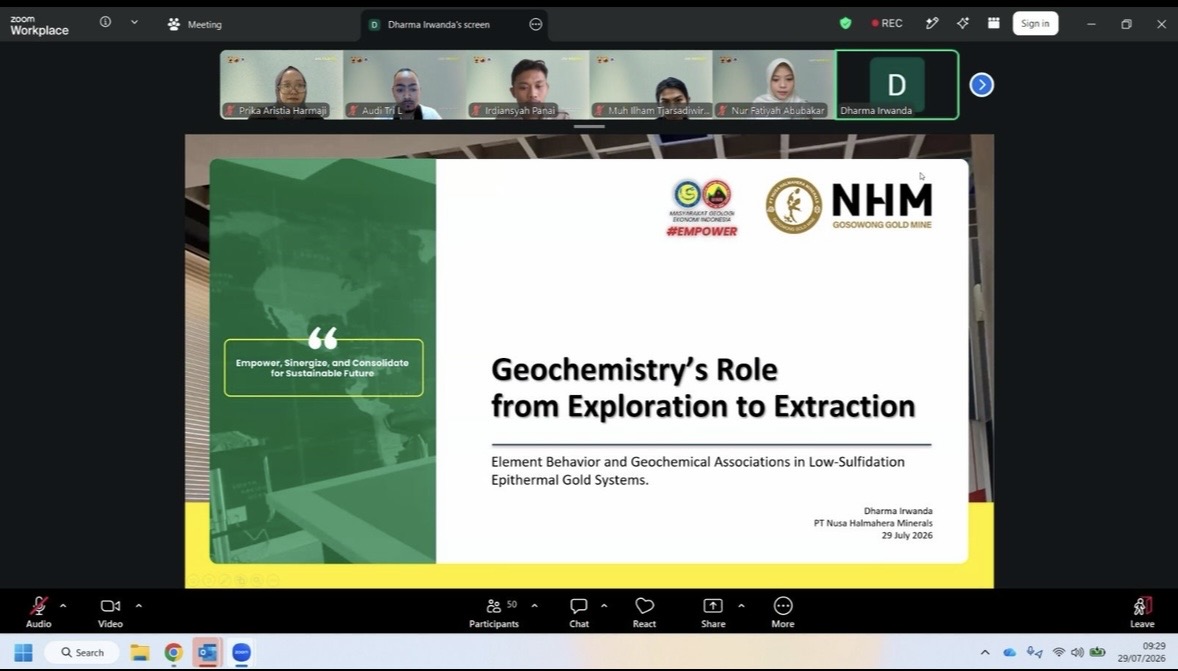Open the green encryption shield info
The height and width of the screenshot is (671, 1178).
845,23
